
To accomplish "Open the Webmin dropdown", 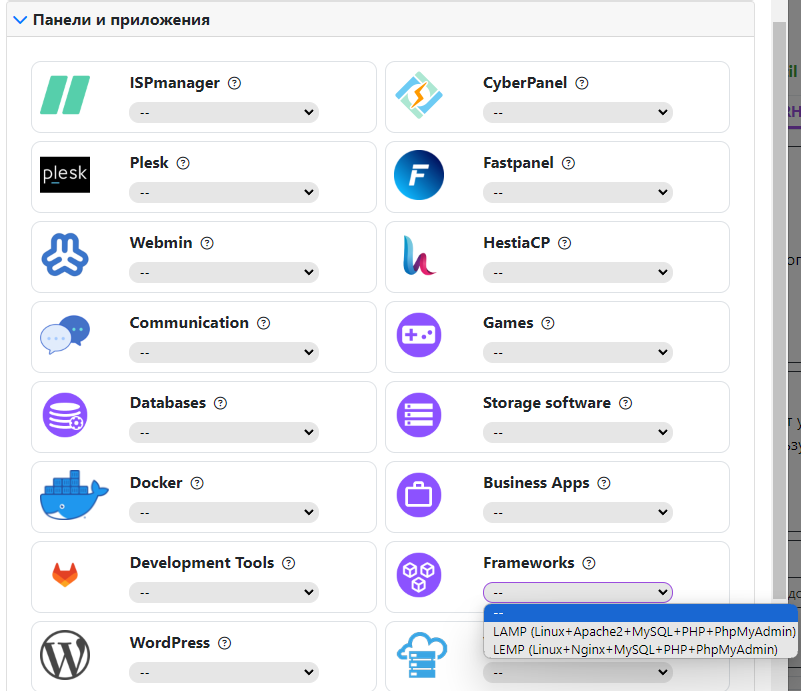I will coord(224,272).
